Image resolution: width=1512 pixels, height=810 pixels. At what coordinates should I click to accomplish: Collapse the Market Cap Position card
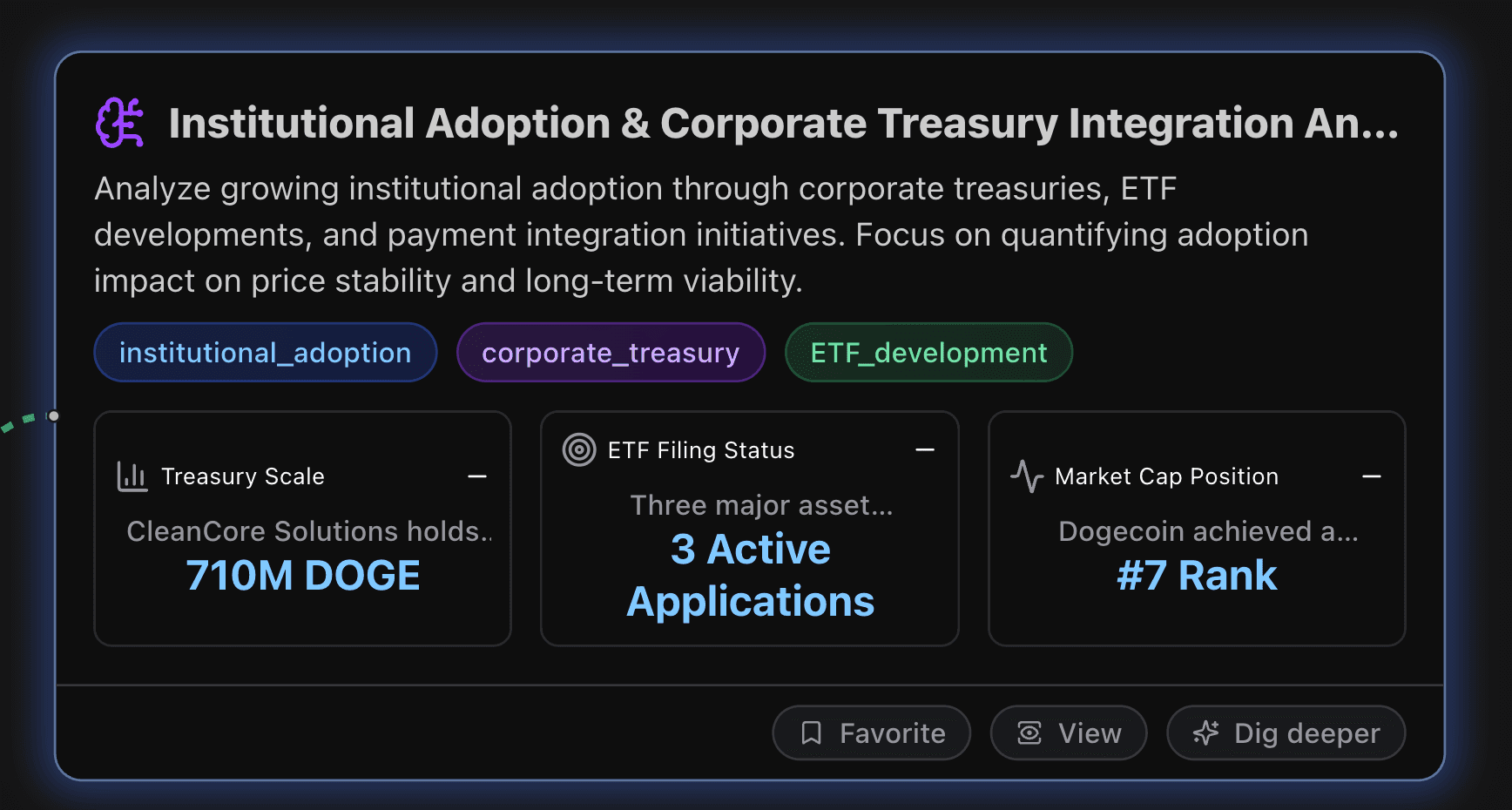(x=1372, y=476)
